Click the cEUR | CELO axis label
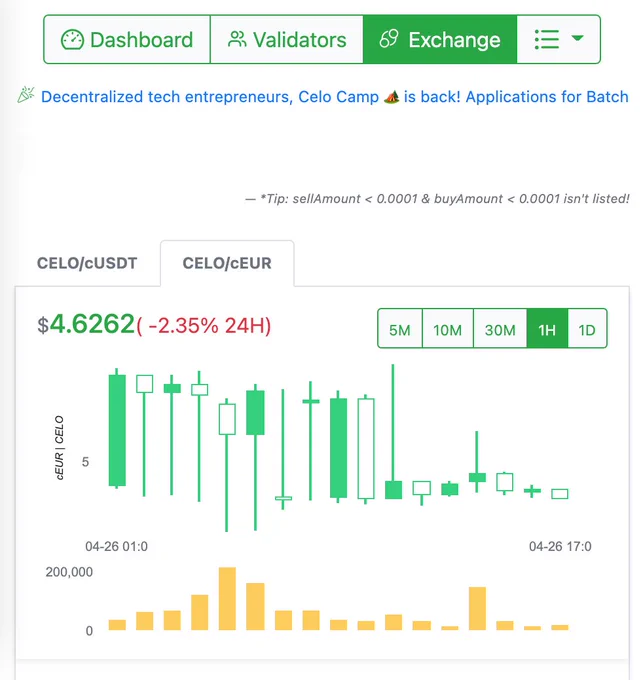The width and height of the screenshot is (643, 680). tap(59, 448)
